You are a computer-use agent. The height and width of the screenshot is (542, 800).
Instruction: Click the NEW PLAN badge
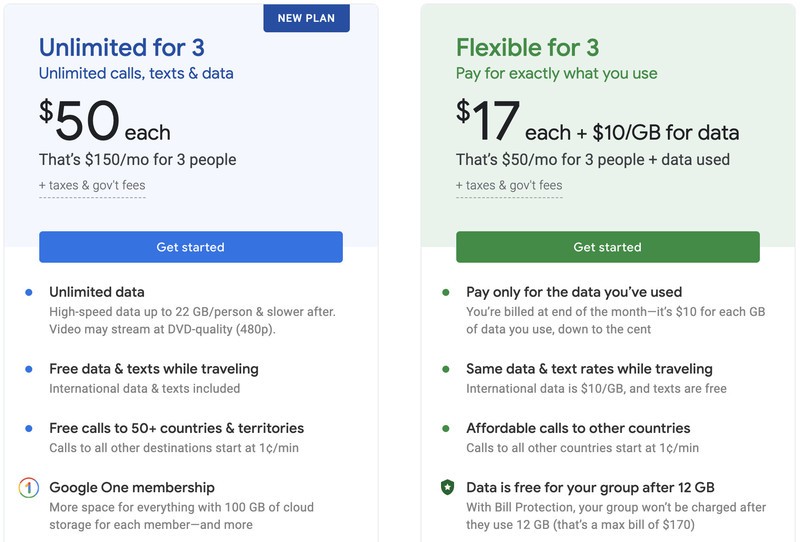pos(306,18)
